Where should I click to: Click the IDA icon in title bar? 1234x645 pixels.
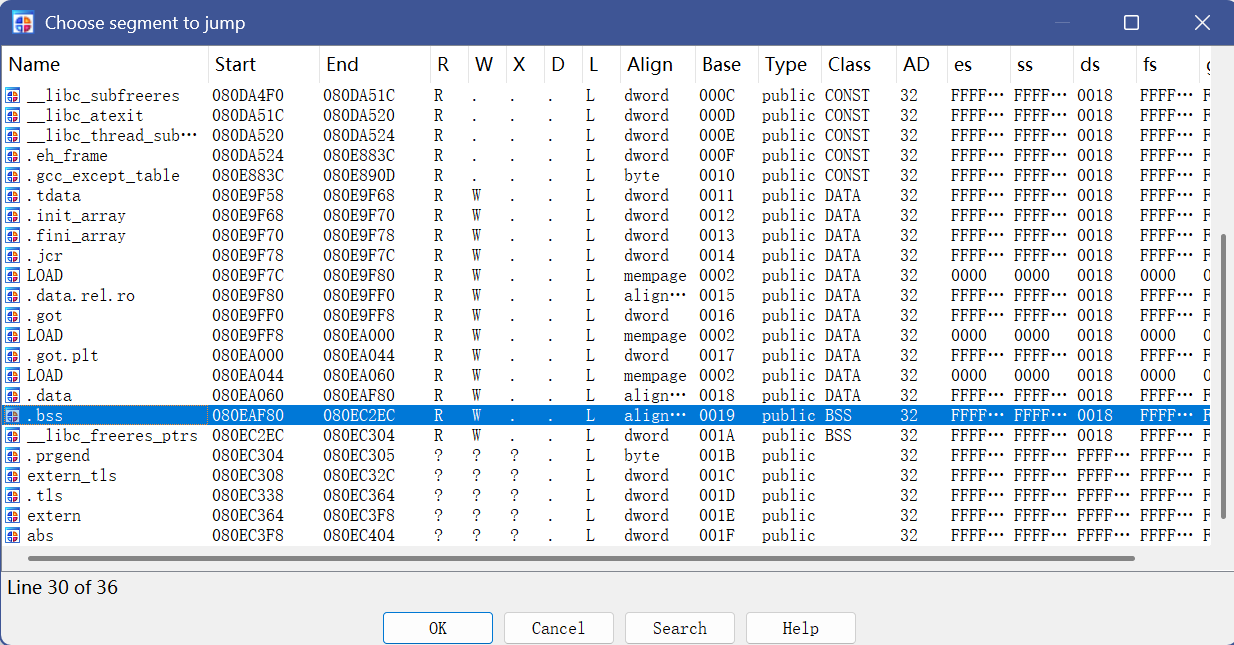[x=22, y=22]
